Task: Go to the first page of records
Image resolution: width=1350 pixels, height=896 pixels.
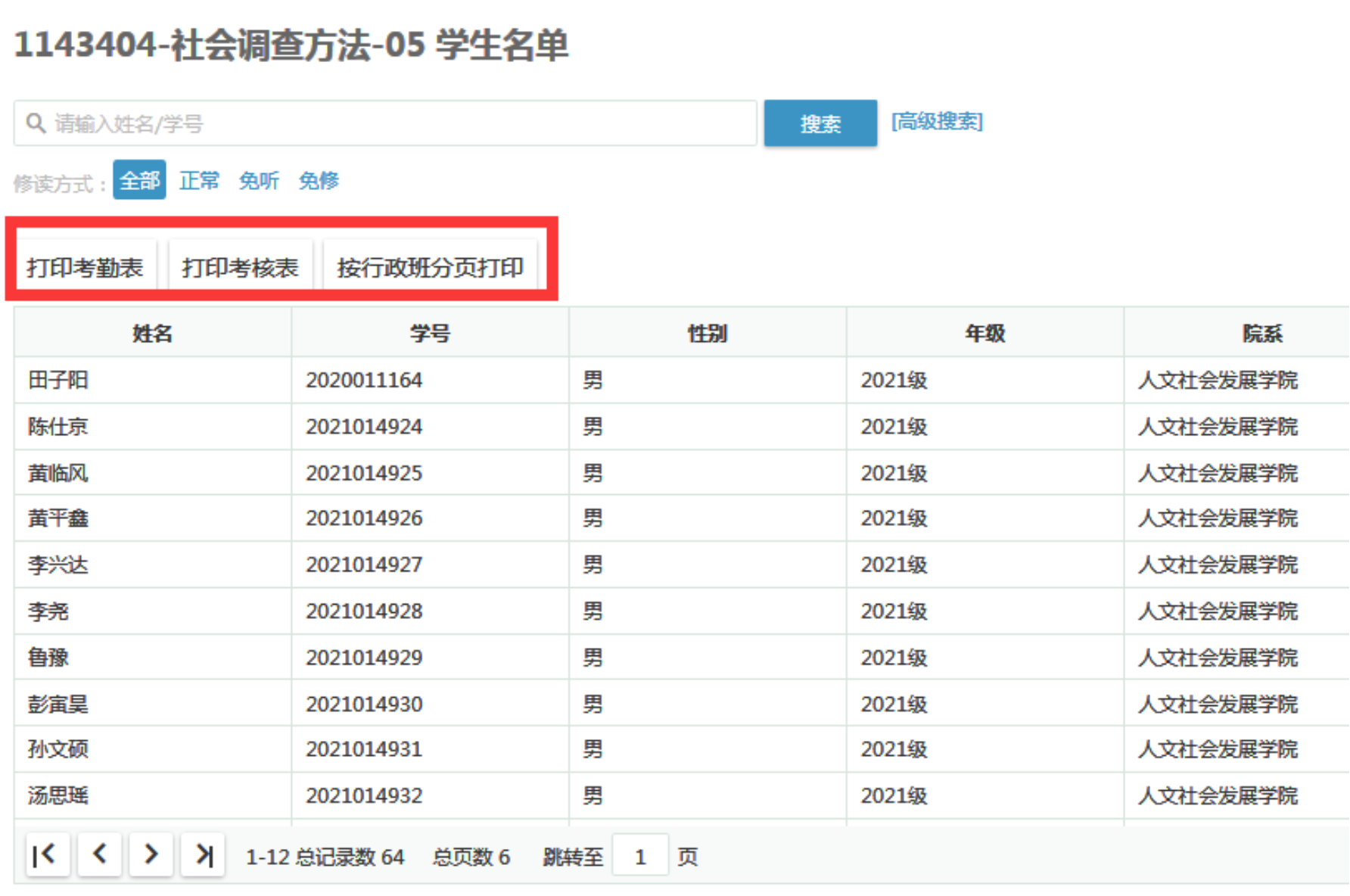Action: 46,855
